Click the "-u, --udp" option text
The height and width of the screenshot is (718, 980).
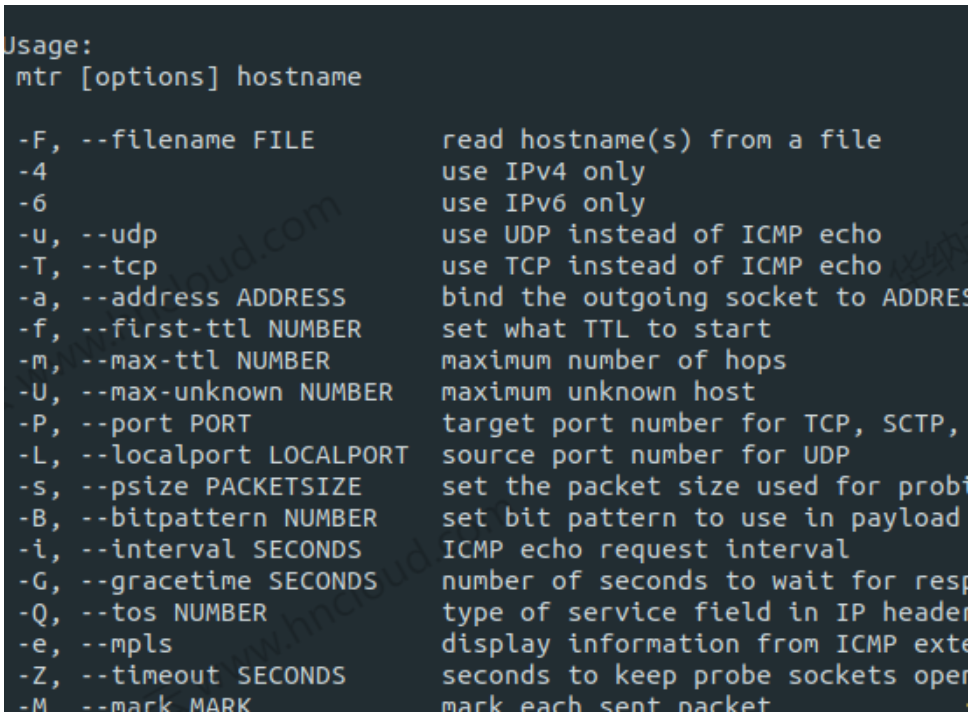[x=88, y=235]
